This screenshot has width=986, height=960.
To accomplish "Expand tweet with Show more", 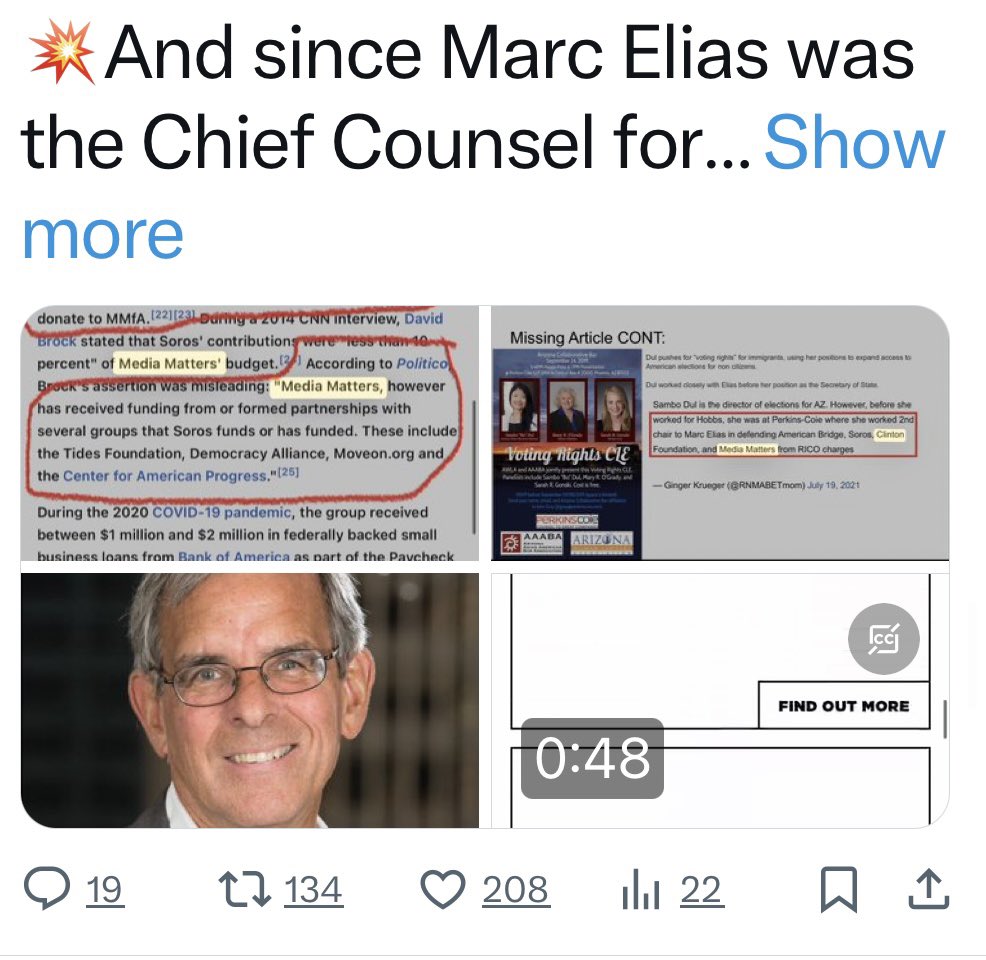I will click(x=853, y=143).
